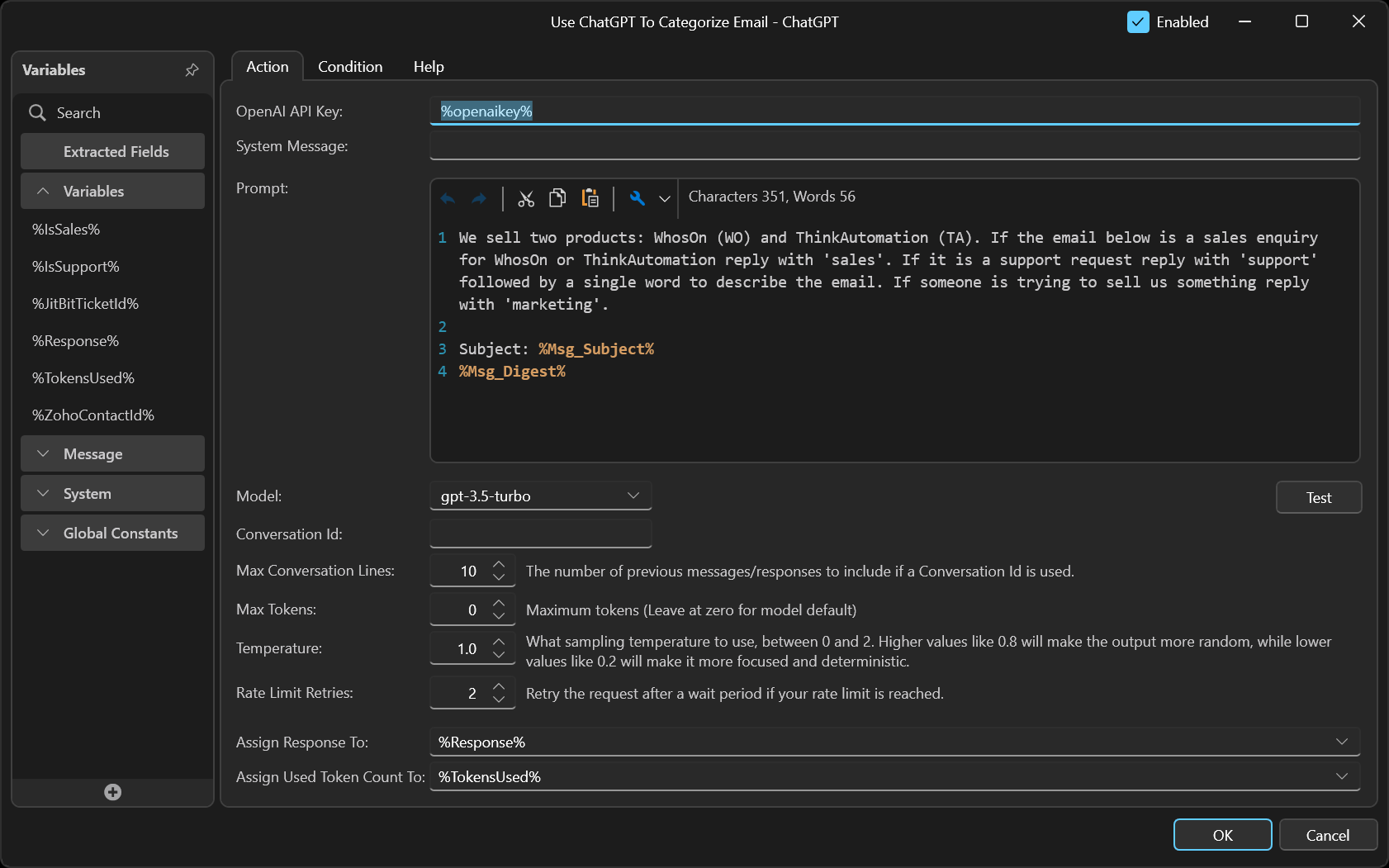Expand the System section
The image size is (1389, 868).
(x=112, y=493)
